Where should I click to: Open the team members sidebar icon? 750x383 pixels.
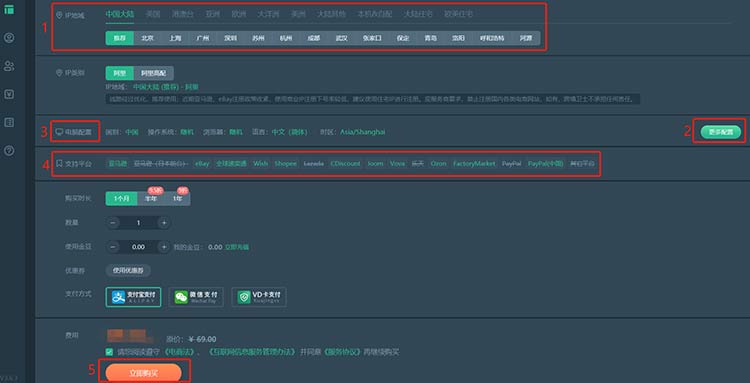(9, 66)
